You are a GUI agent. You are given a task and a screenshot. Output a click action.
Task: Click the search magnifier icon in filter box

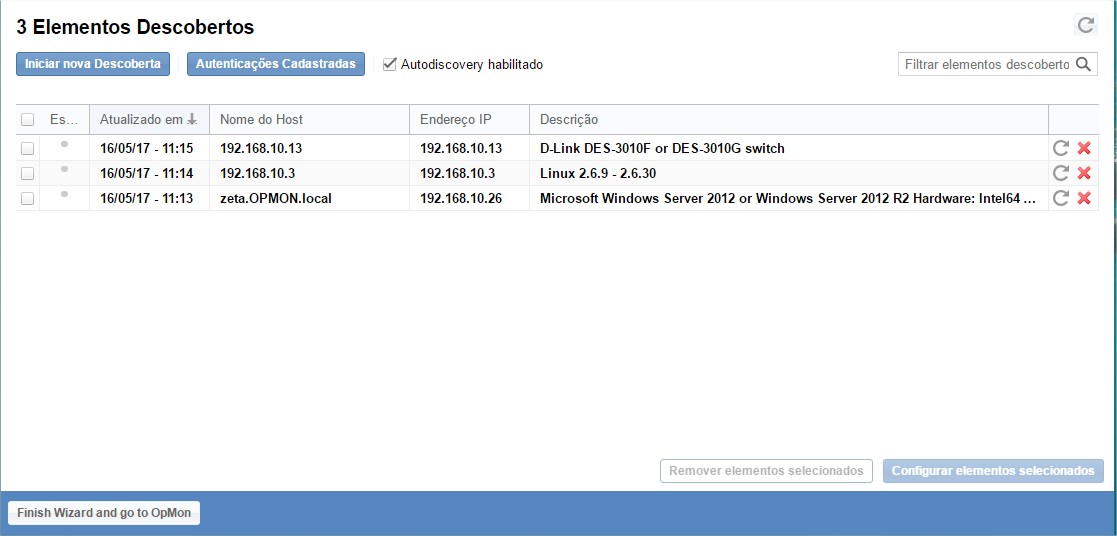[x=1083, y=64]
